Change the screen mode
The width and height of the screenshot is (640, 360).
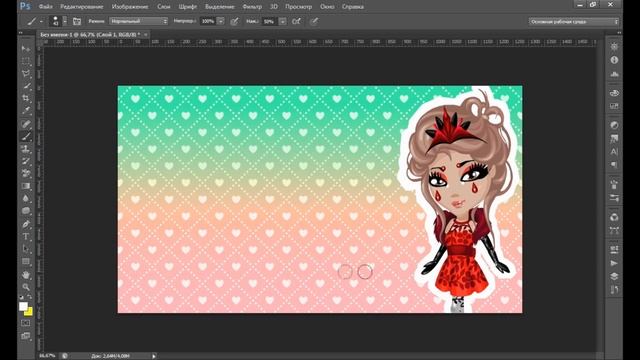pos(26,336)
